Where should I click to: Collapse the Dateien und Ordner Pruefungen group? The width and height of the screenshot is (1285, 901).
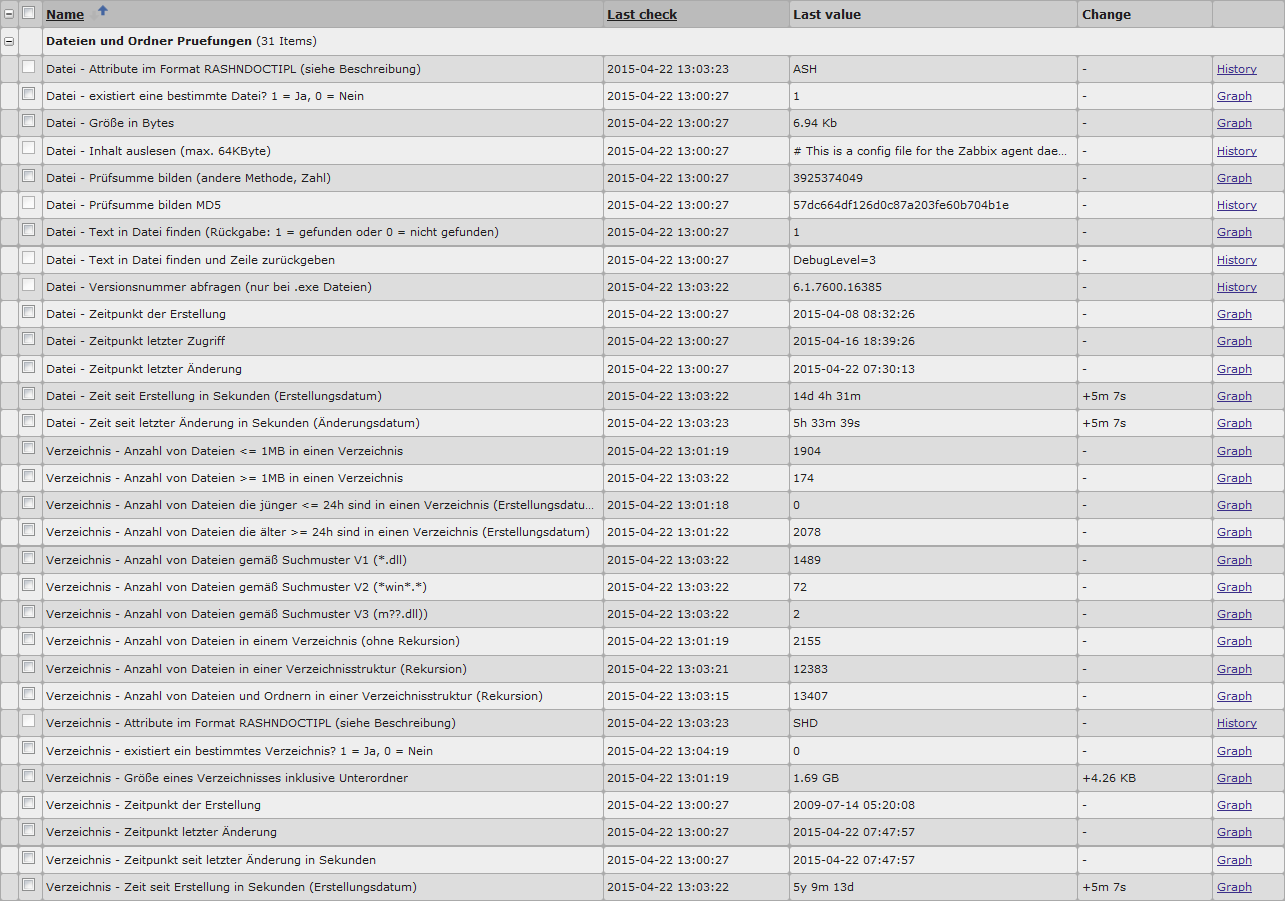point(9,42)
